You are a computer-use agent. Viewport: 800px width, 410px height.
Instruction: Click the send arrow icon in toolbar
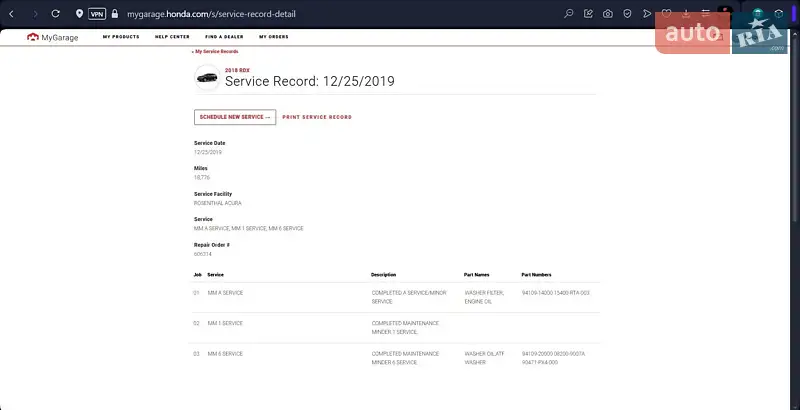647,14
